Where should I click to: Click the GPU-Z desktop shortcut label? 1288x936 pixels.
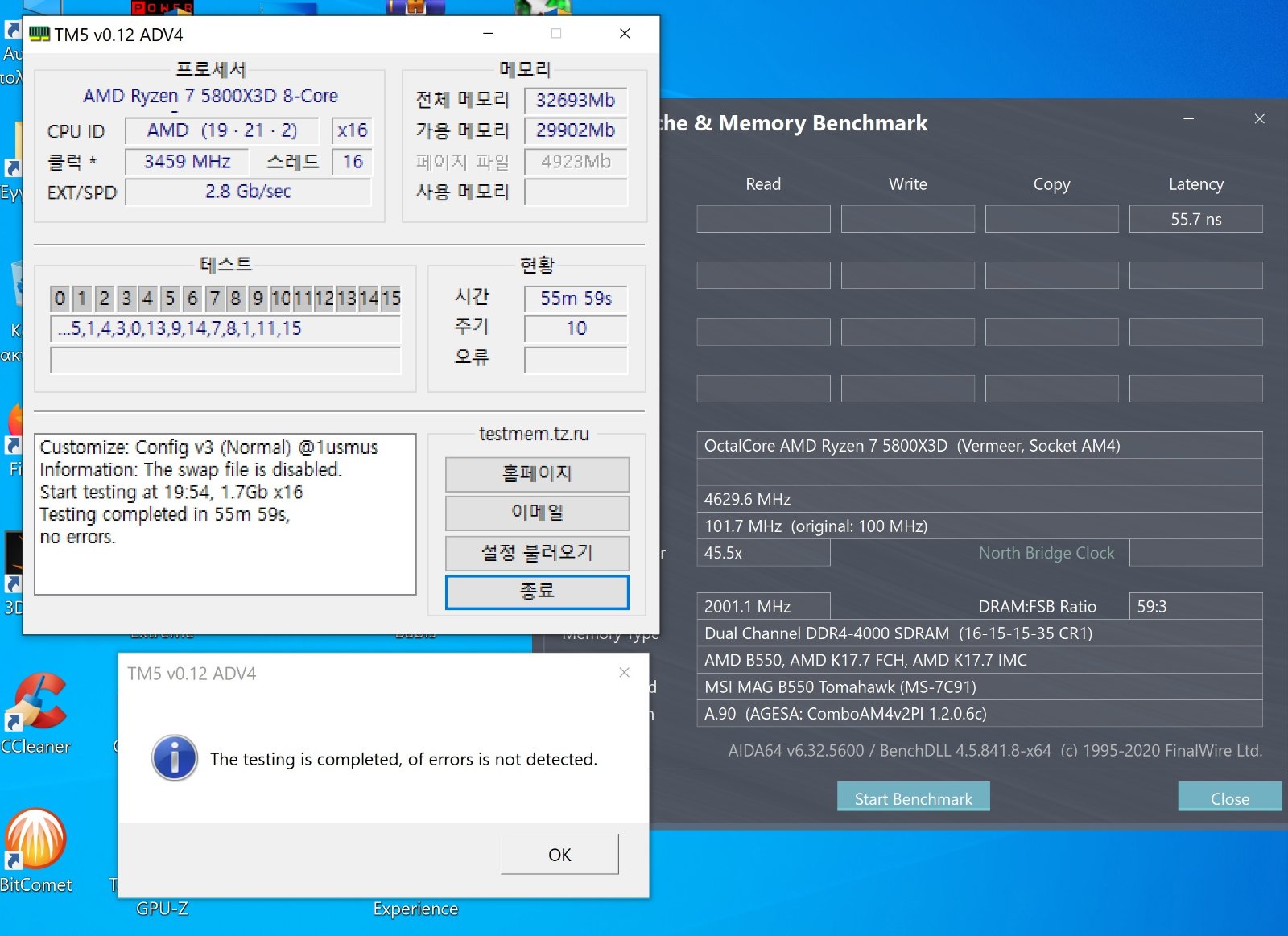(162, 909)
